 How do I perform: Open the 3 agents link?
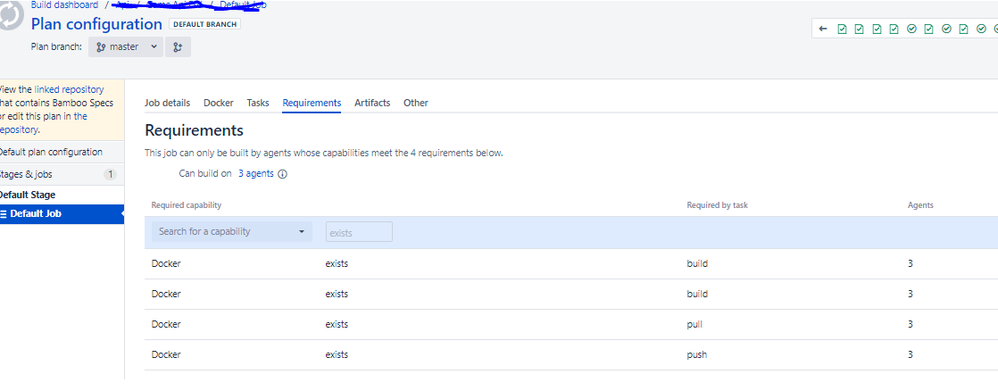(256, 173)
